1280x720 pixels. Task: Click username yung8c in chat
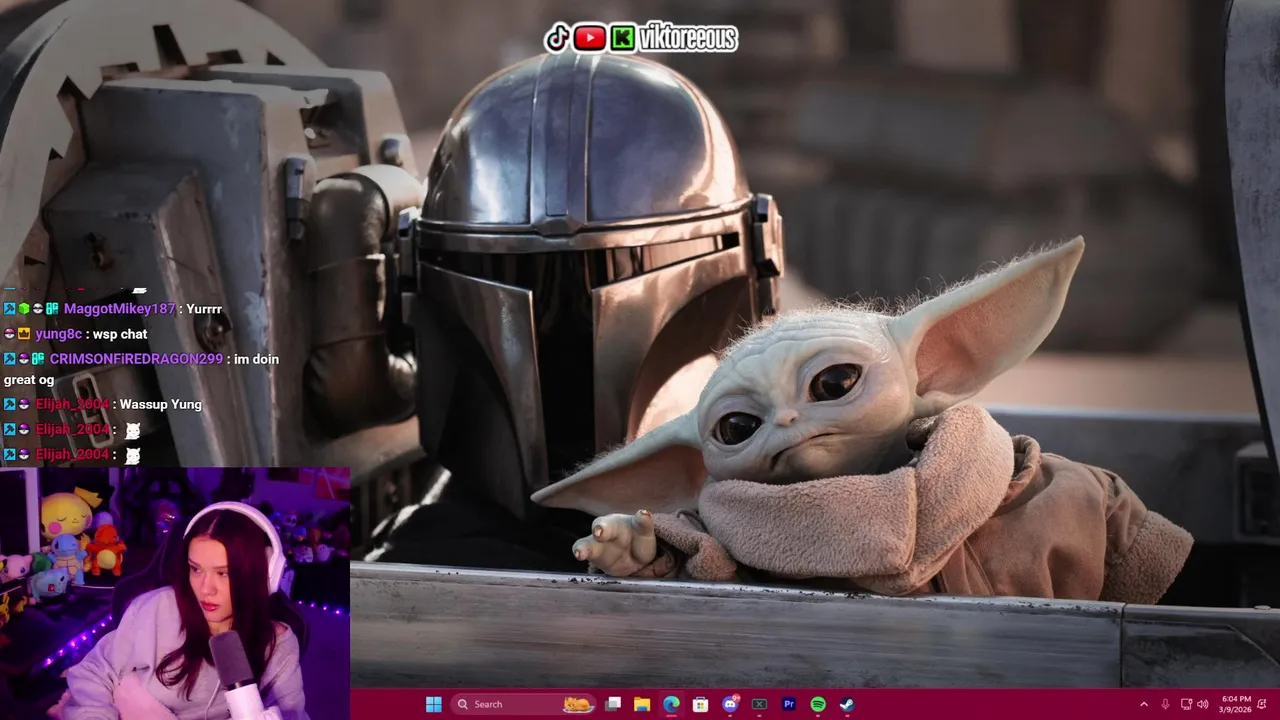pos(60,334)
